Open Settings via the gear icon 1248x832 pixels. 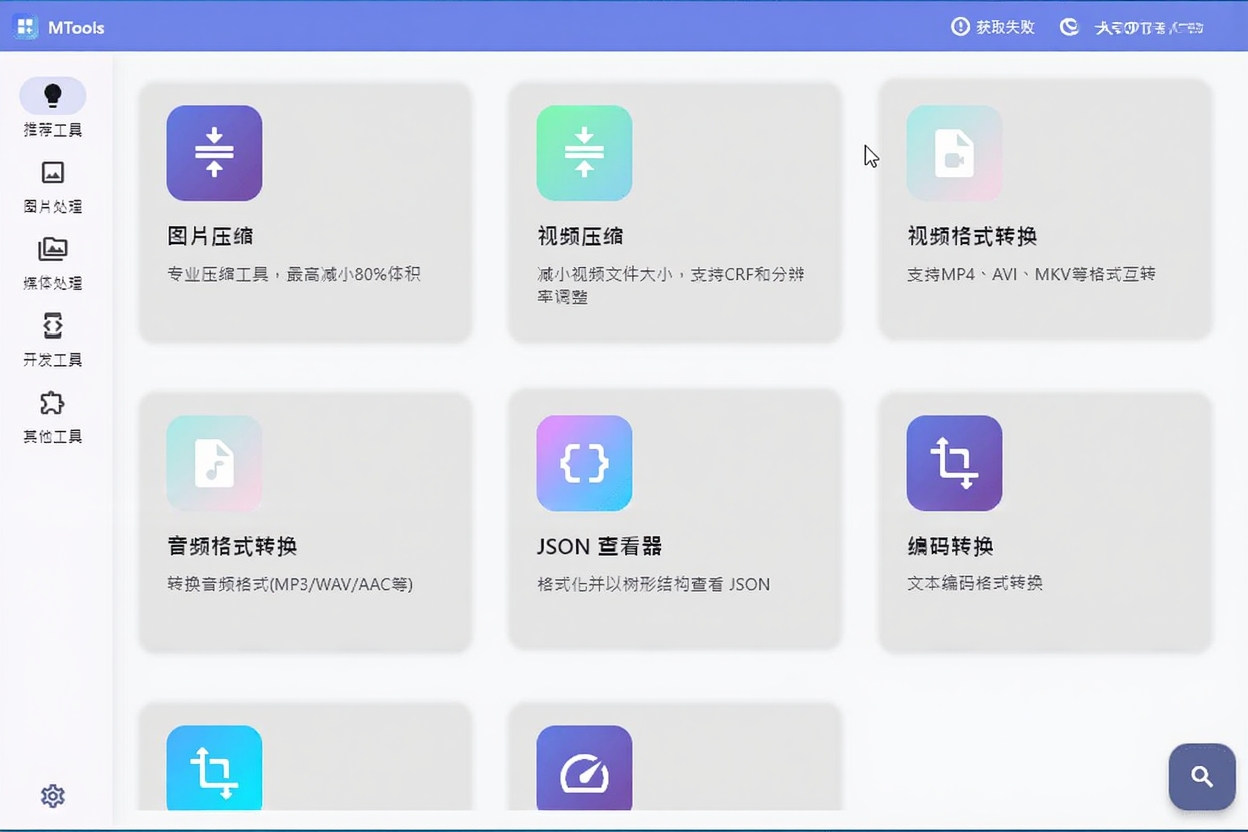(52, 796)
